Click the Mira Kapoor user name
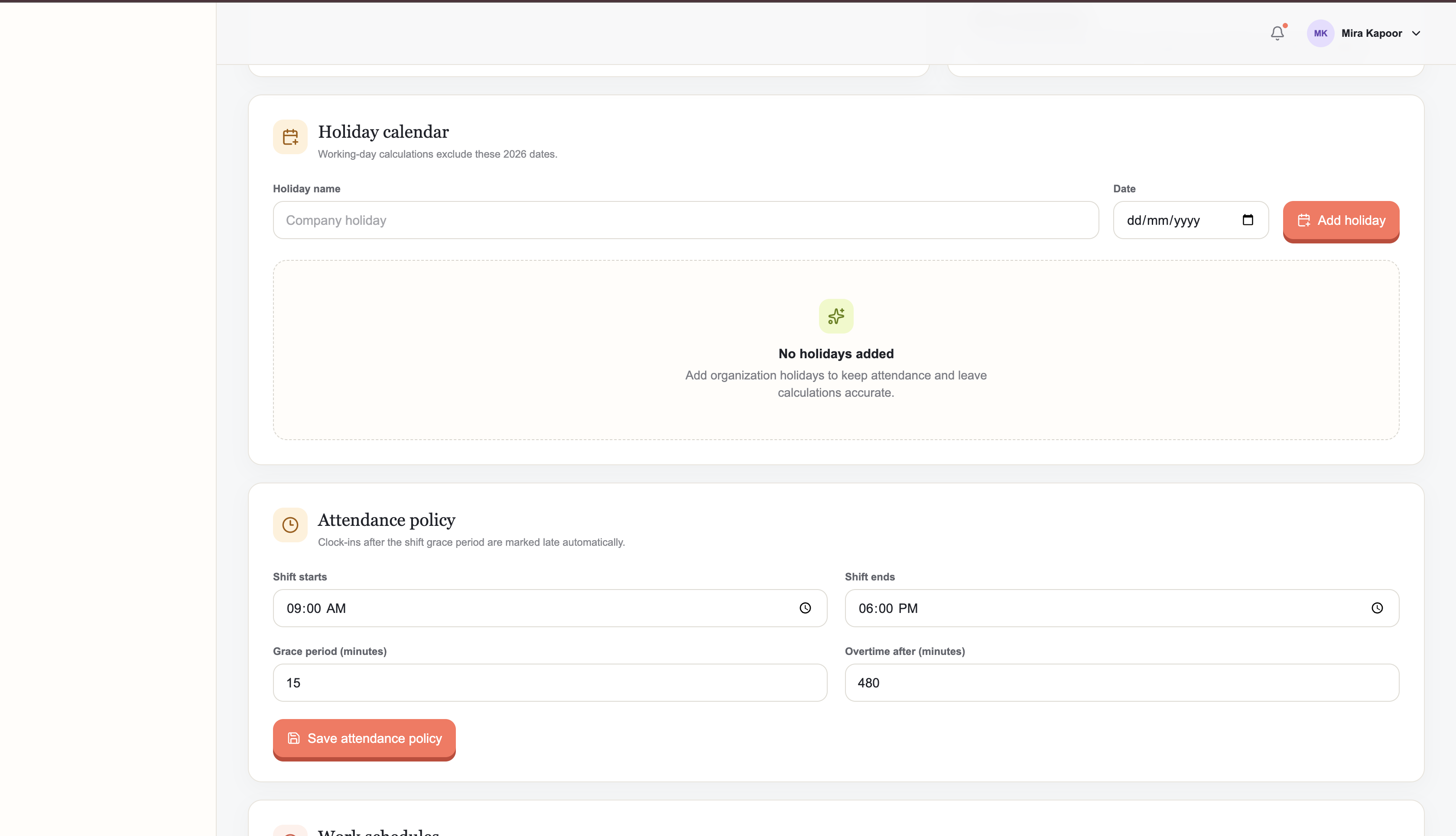Image resolution: width=1456 pixels, height=836 pixels. 1371,33
